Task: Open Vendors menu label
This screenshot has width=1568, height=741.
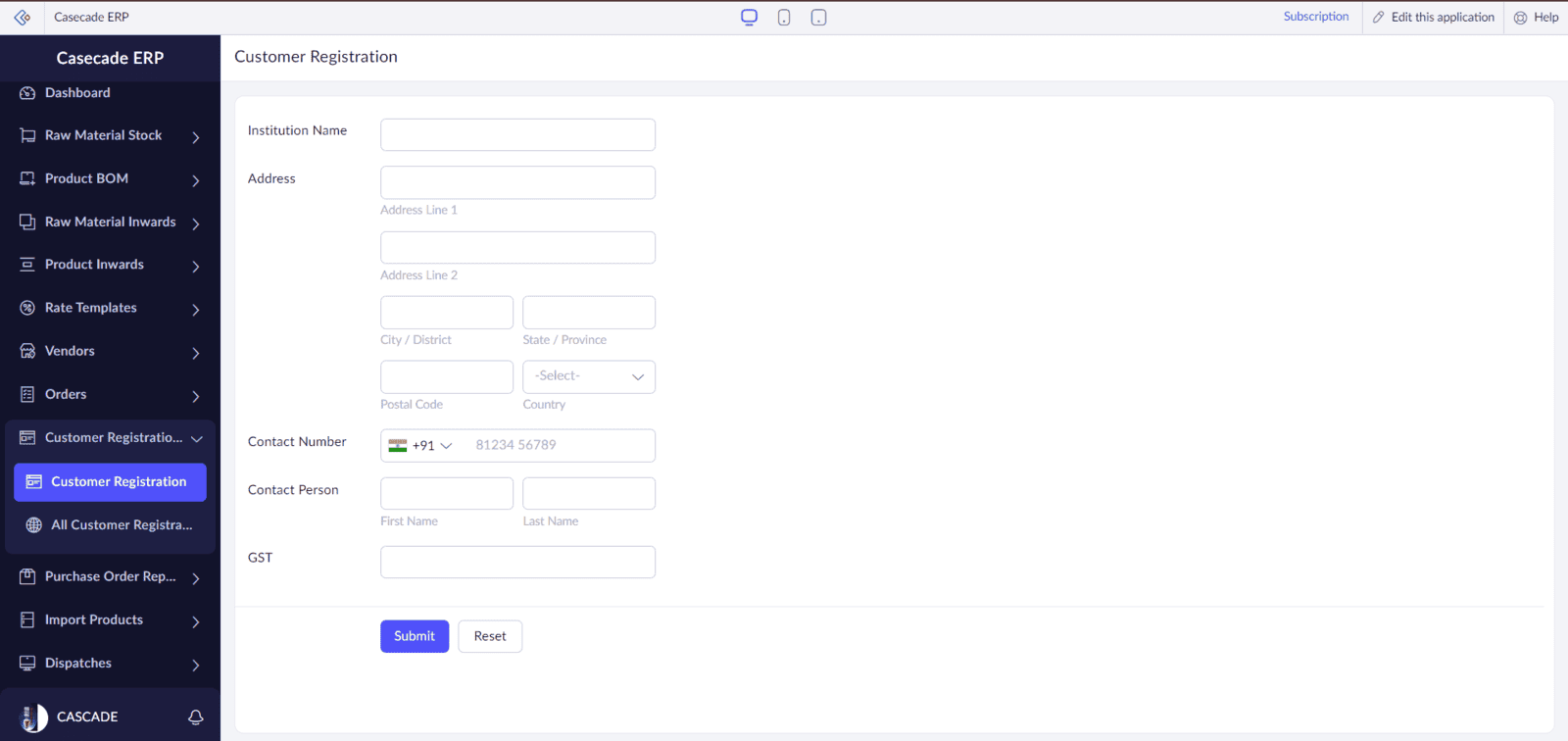Action: [x=70, y=351]
